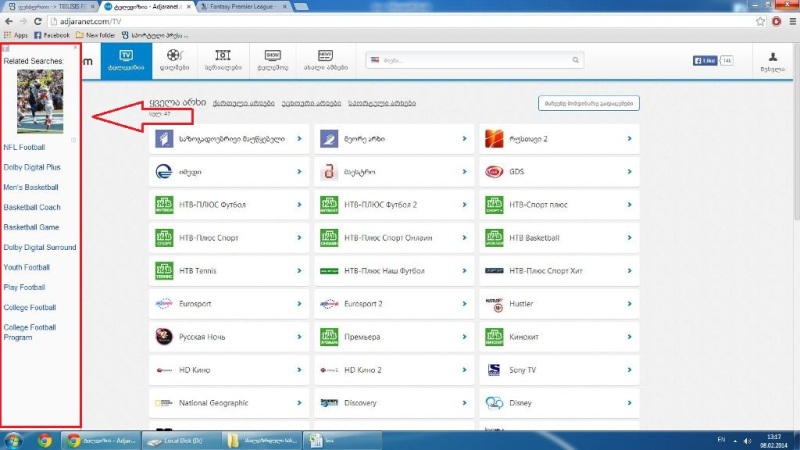Switch to Fantasy Premier League tab

tap(243, 7)
